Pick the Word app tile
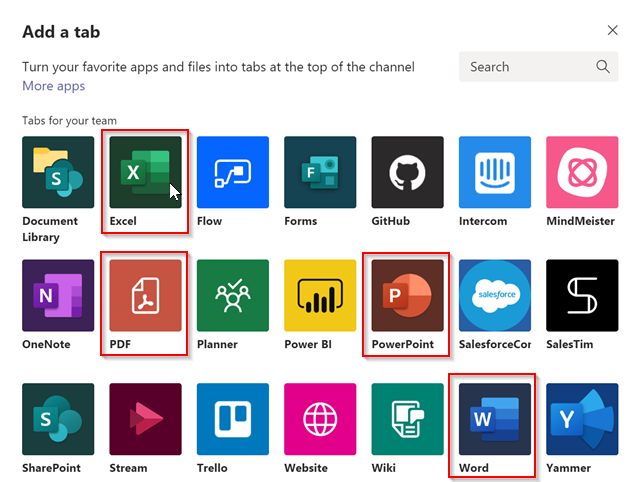This screenshot has height=482, width=640. point(494,418)
